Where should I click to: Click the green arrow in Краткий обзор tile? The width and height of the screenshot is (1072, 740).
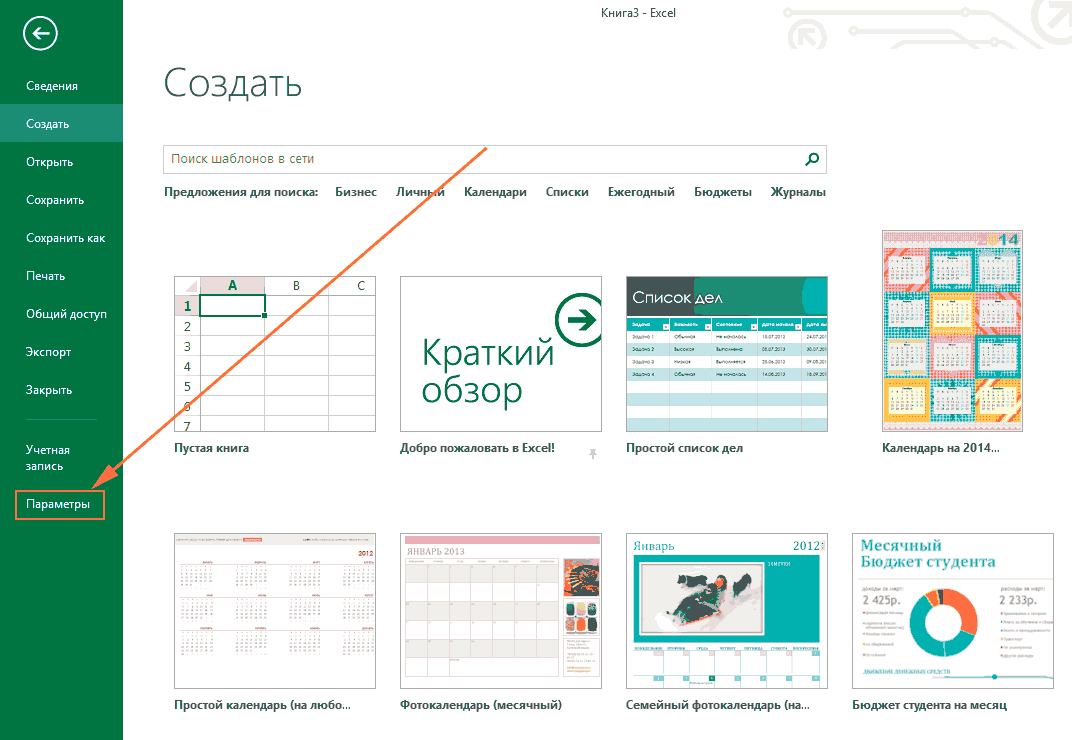coord(578,319)
